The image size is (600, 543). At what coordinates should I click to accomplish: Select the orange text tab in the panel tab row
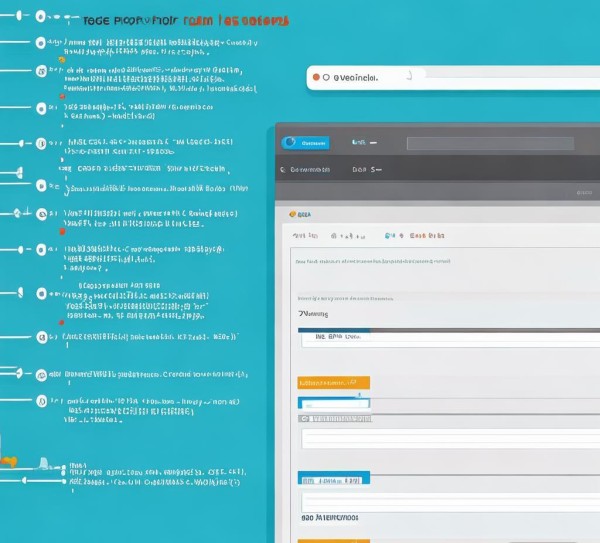427,237
